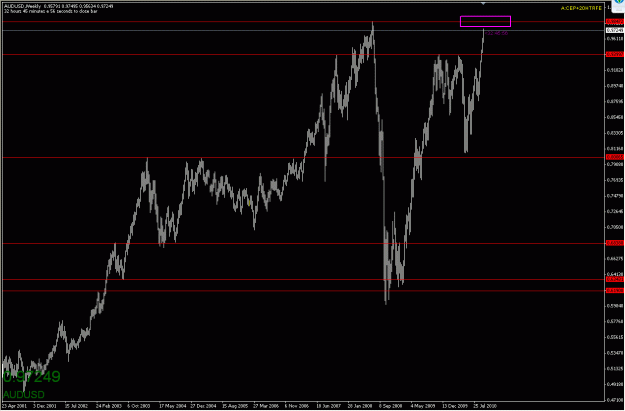625x411 pixels.
Task: Click the yellow indicator label in top-right corner
Action: [581, 8]
